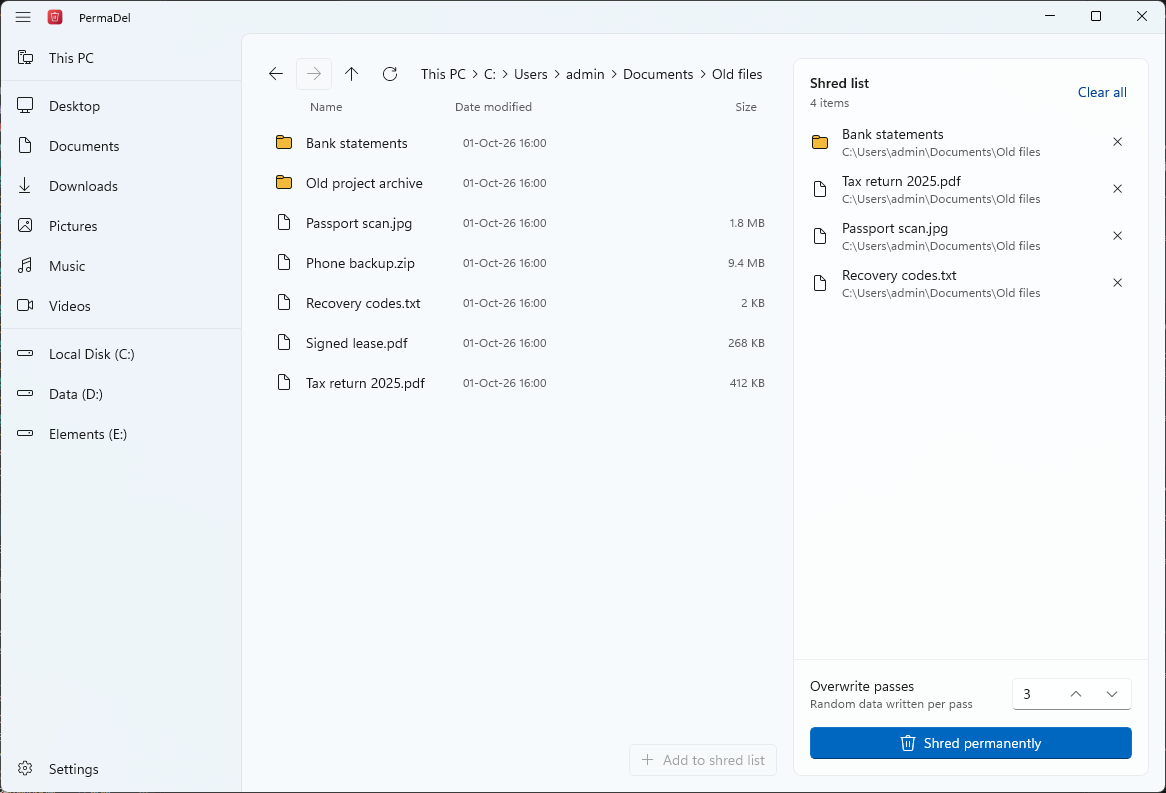
Task: Click the PermaDel app logo icon
Action: point(55,17)
